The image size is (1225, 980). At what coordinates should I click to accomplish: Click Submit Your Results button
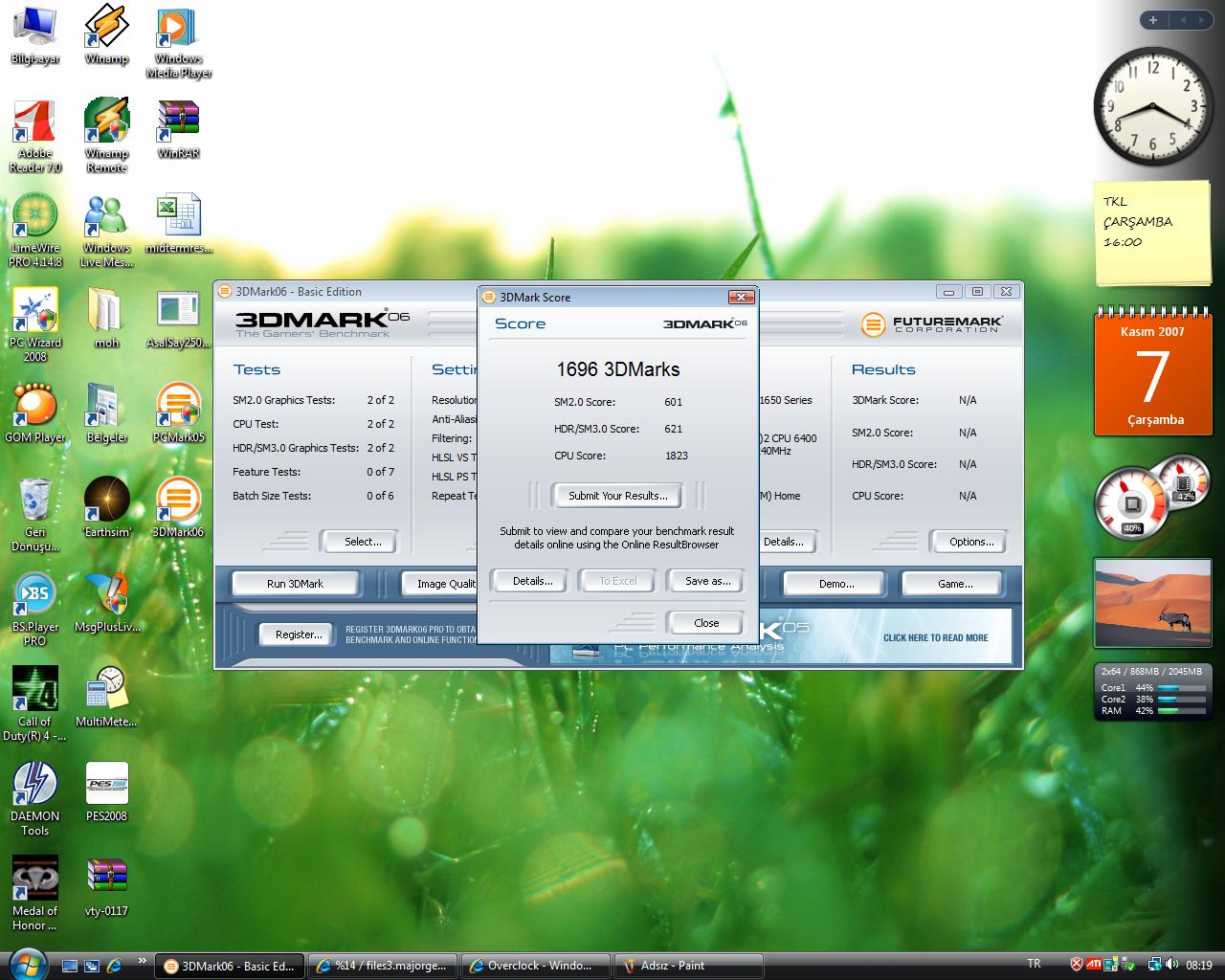617,496
